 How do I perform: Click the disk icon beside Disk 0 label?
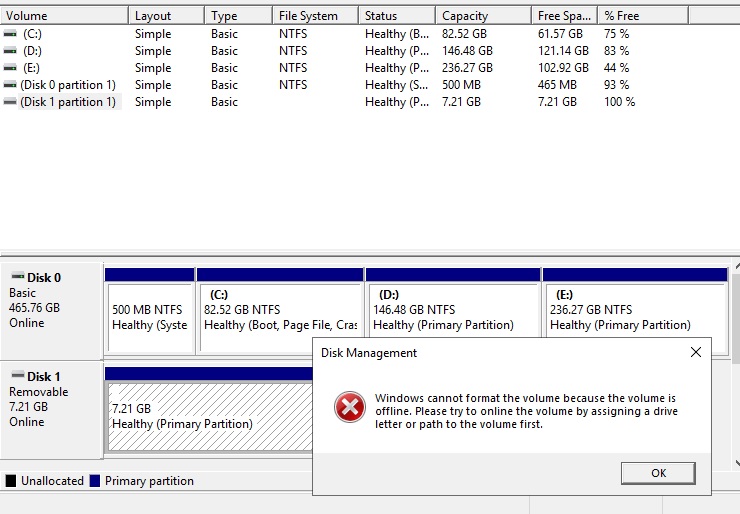click(18, 276)
